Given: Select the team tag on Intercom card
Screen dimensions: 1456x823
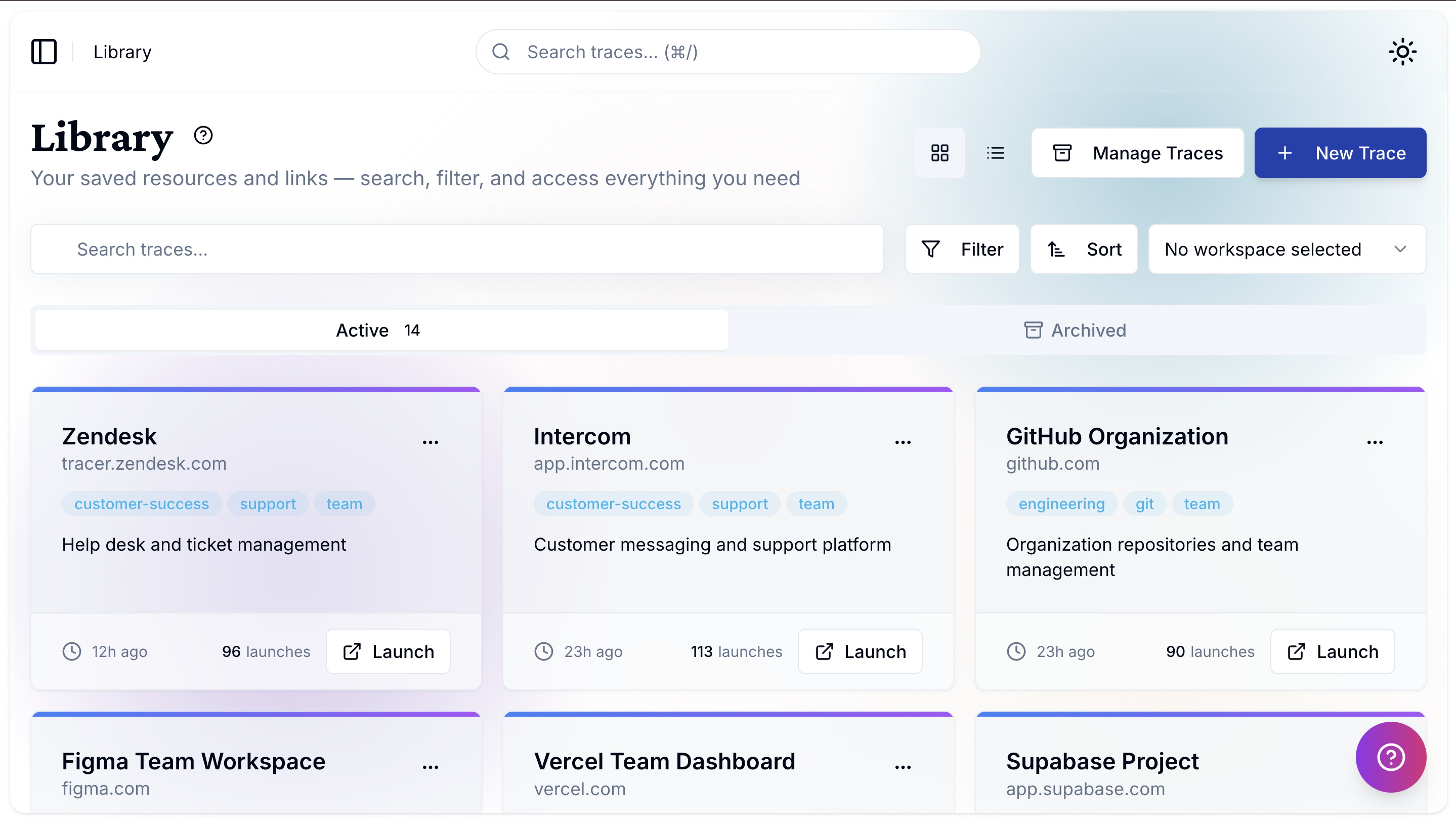Looking at the screenshot, I should pos(816,504).
